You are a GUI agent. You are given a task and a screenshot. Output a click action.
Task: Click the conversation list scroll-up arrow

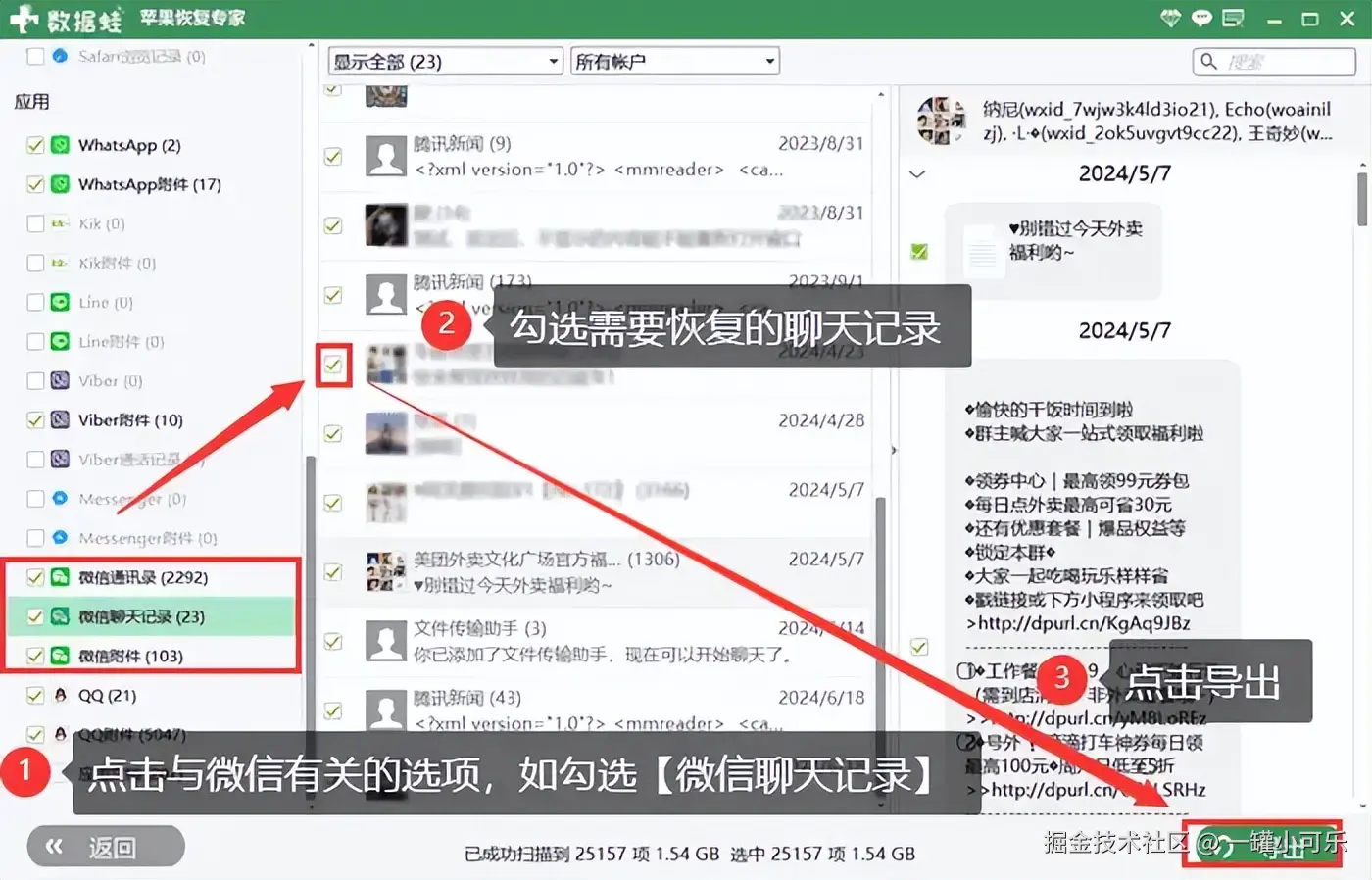click(881, 94)
